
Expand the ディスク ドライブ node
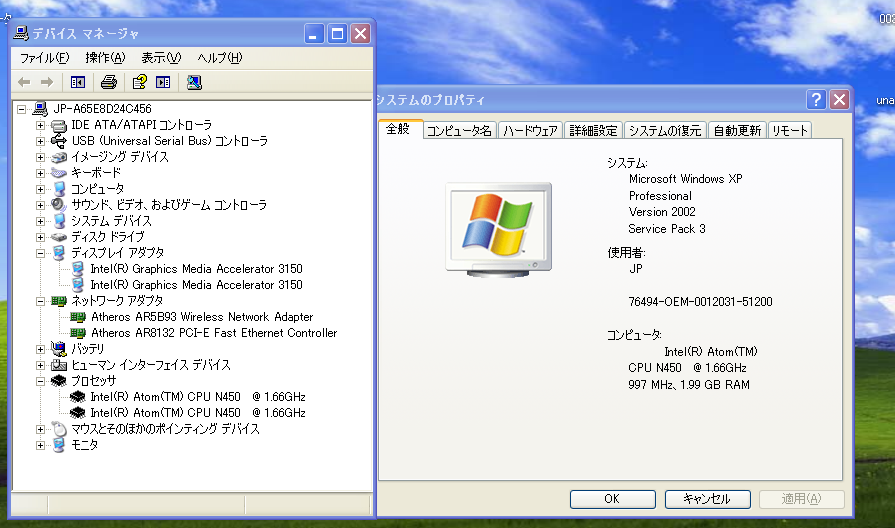pyautogui.click(x=41, y=237)
